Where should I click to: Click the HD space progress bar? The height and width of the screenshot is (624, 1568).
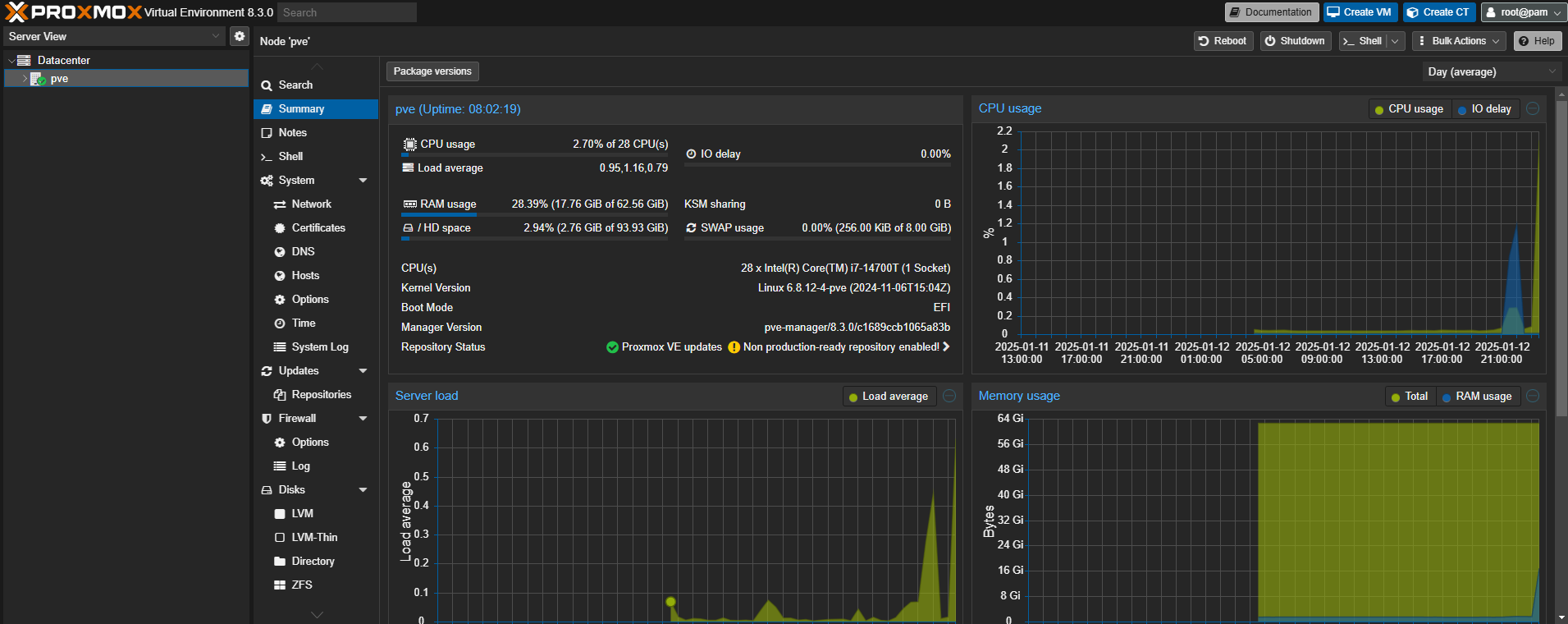point(534,239)
